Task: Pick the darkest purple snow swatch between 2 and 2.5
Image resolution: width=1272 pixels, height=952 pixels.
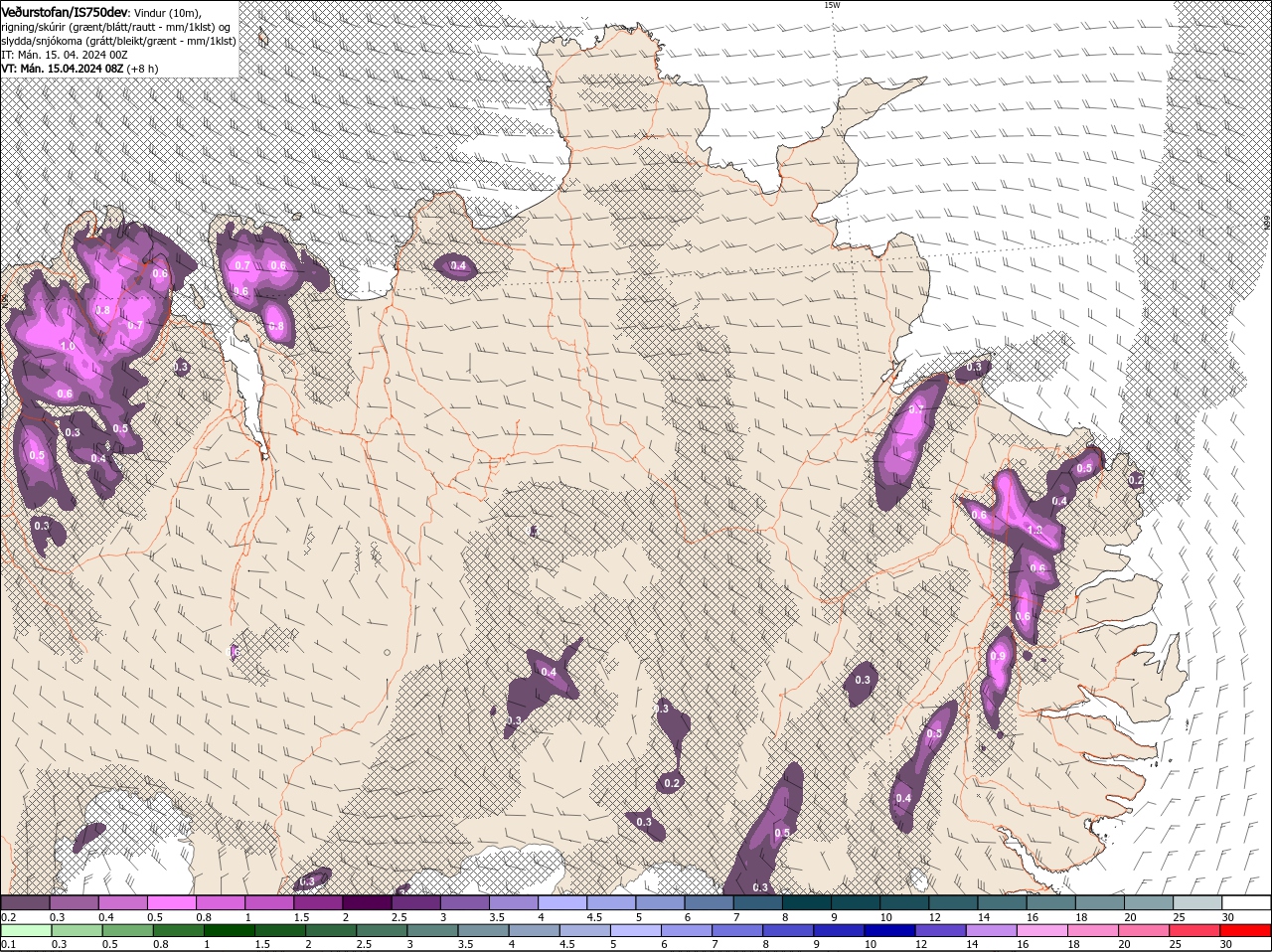Action: click(x=367, y=903)
